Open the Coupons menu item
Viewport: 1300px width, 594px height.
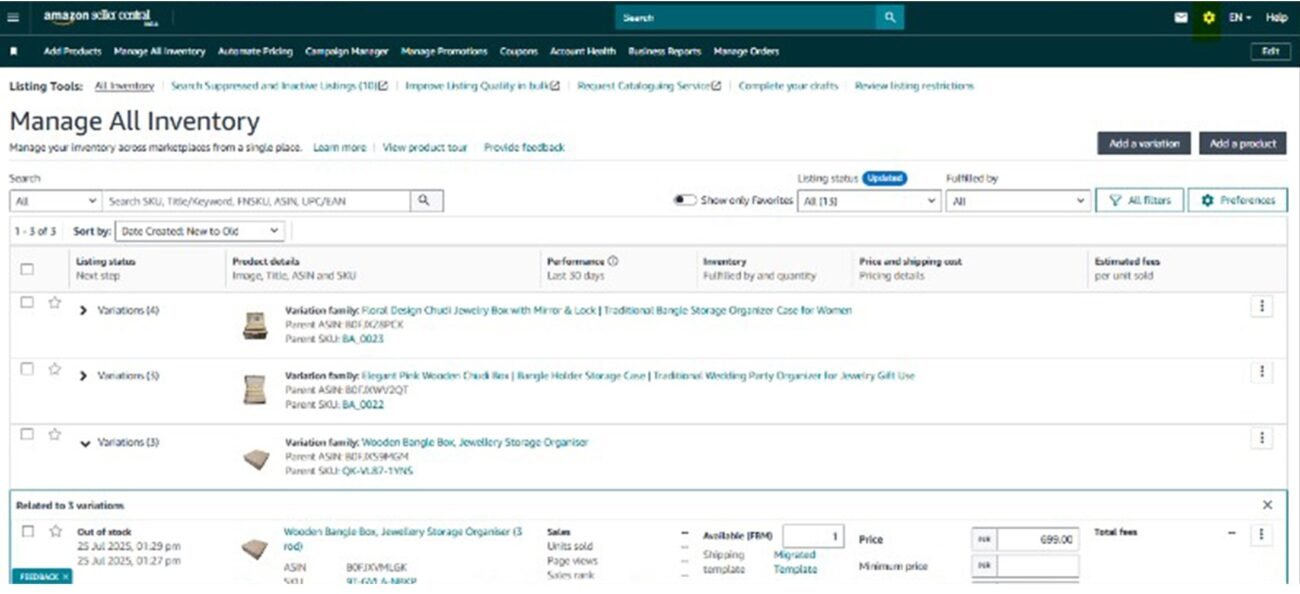click(519, 51)
